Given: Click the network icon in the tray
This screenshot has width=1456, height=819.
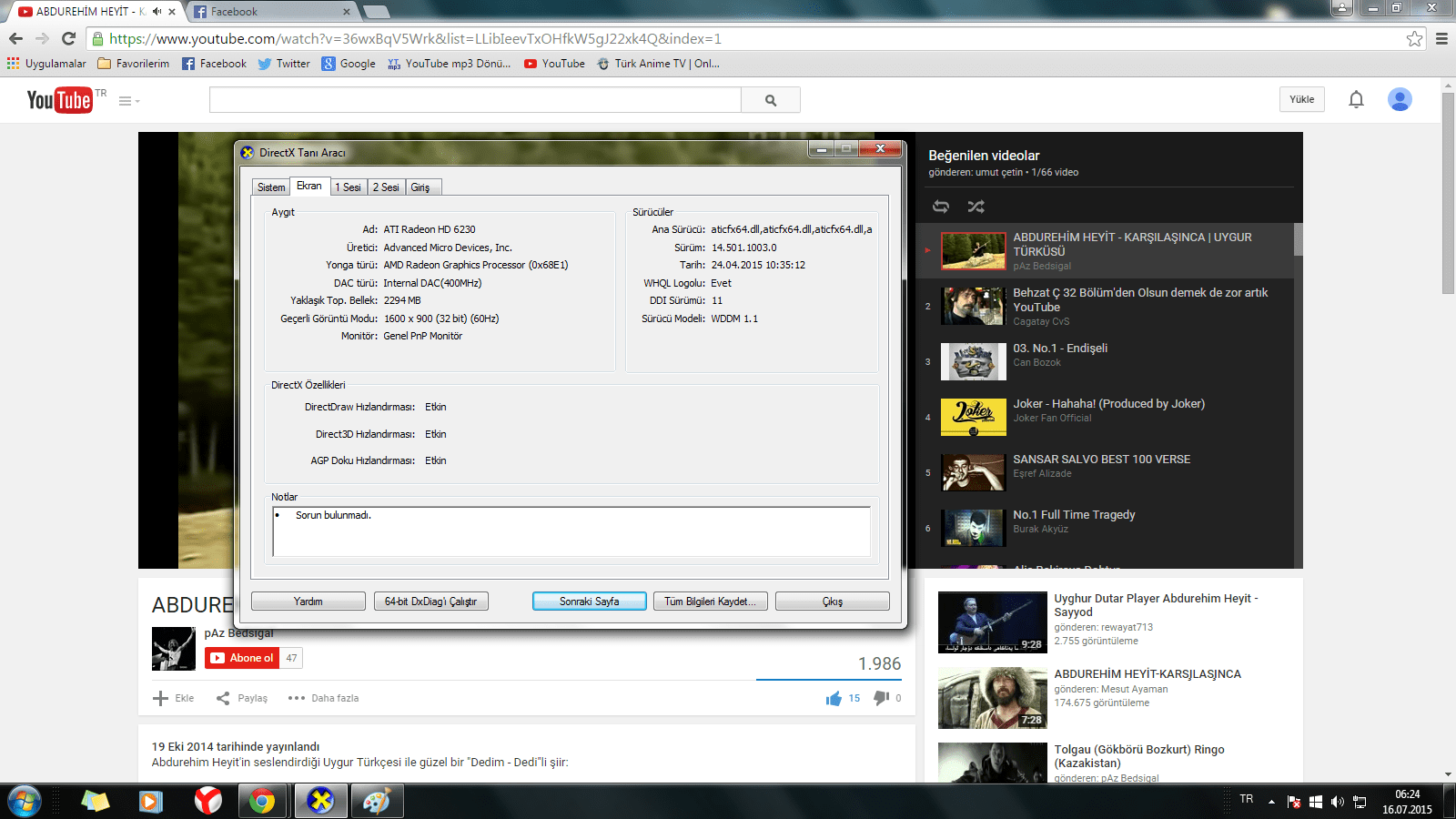Looking at the screenshot, I should pos(1360,802).
